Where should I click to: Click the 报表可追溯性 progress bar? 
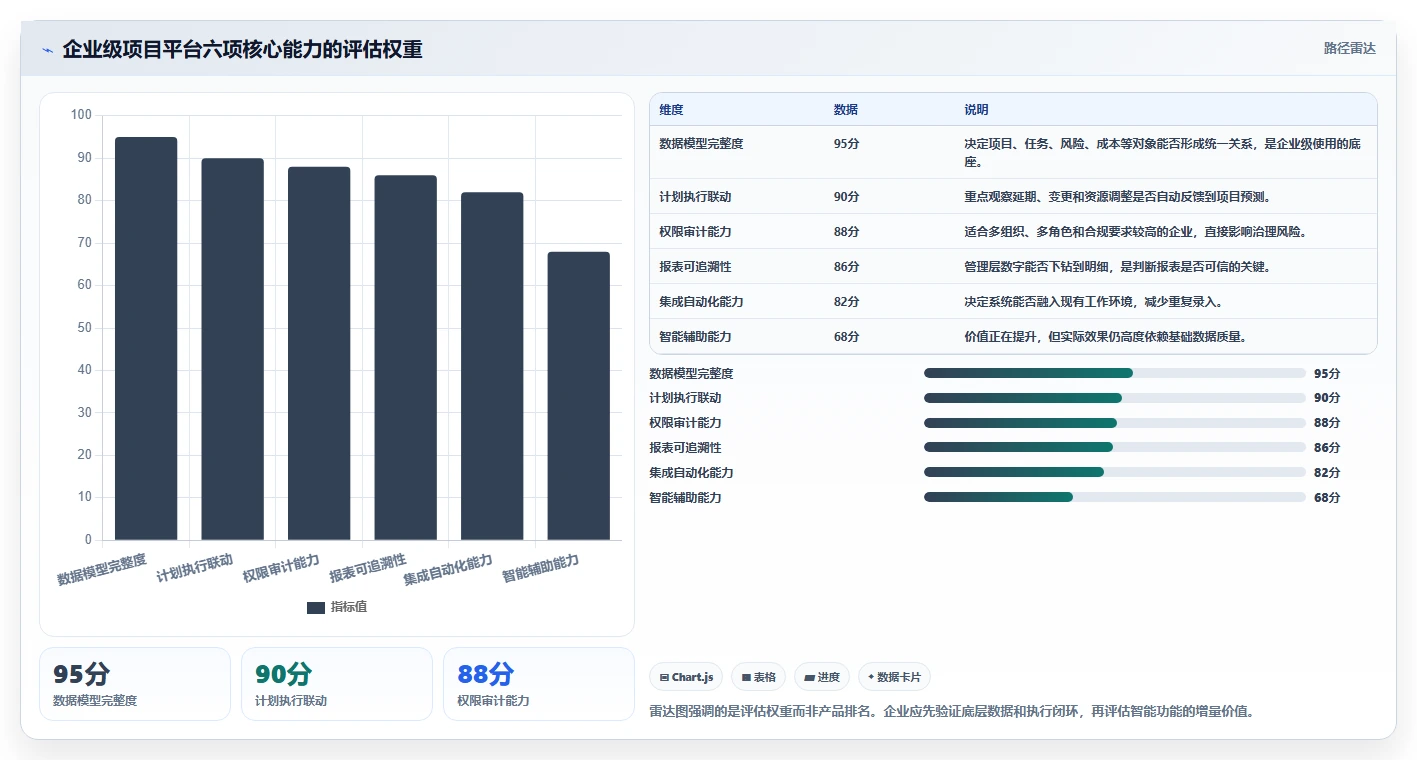tap(1115, 447)
